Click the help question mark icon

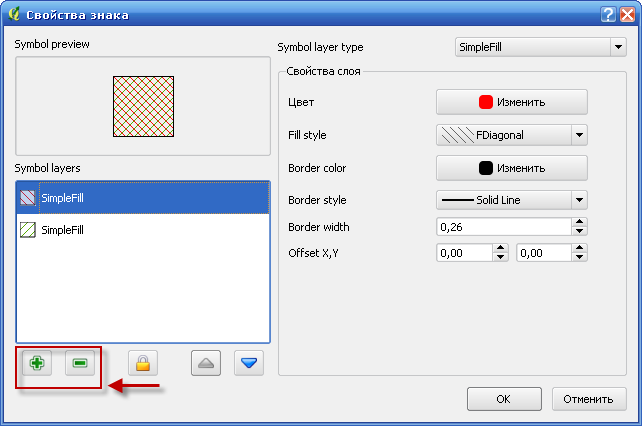pos(608,14)
